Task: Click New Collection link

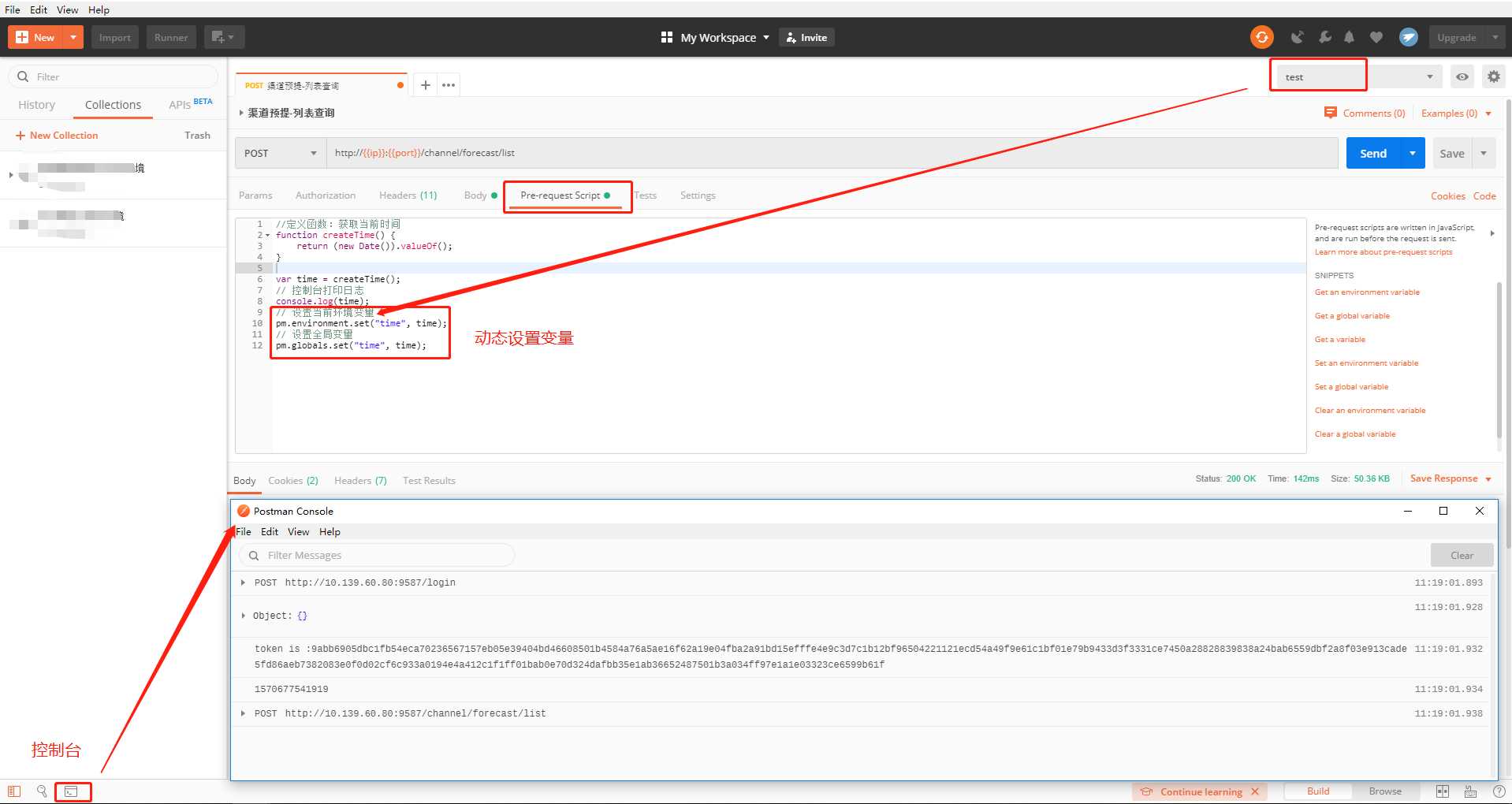Action: tap(57, 136)
